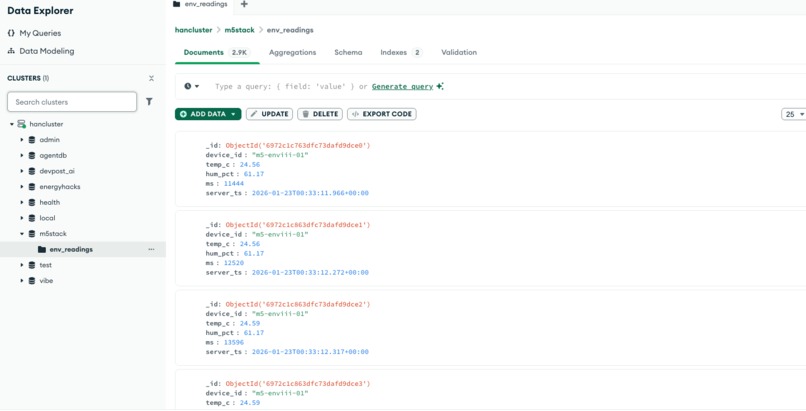806x411 pixels.
Task: Select the health database icon
Action: [32, 202]
